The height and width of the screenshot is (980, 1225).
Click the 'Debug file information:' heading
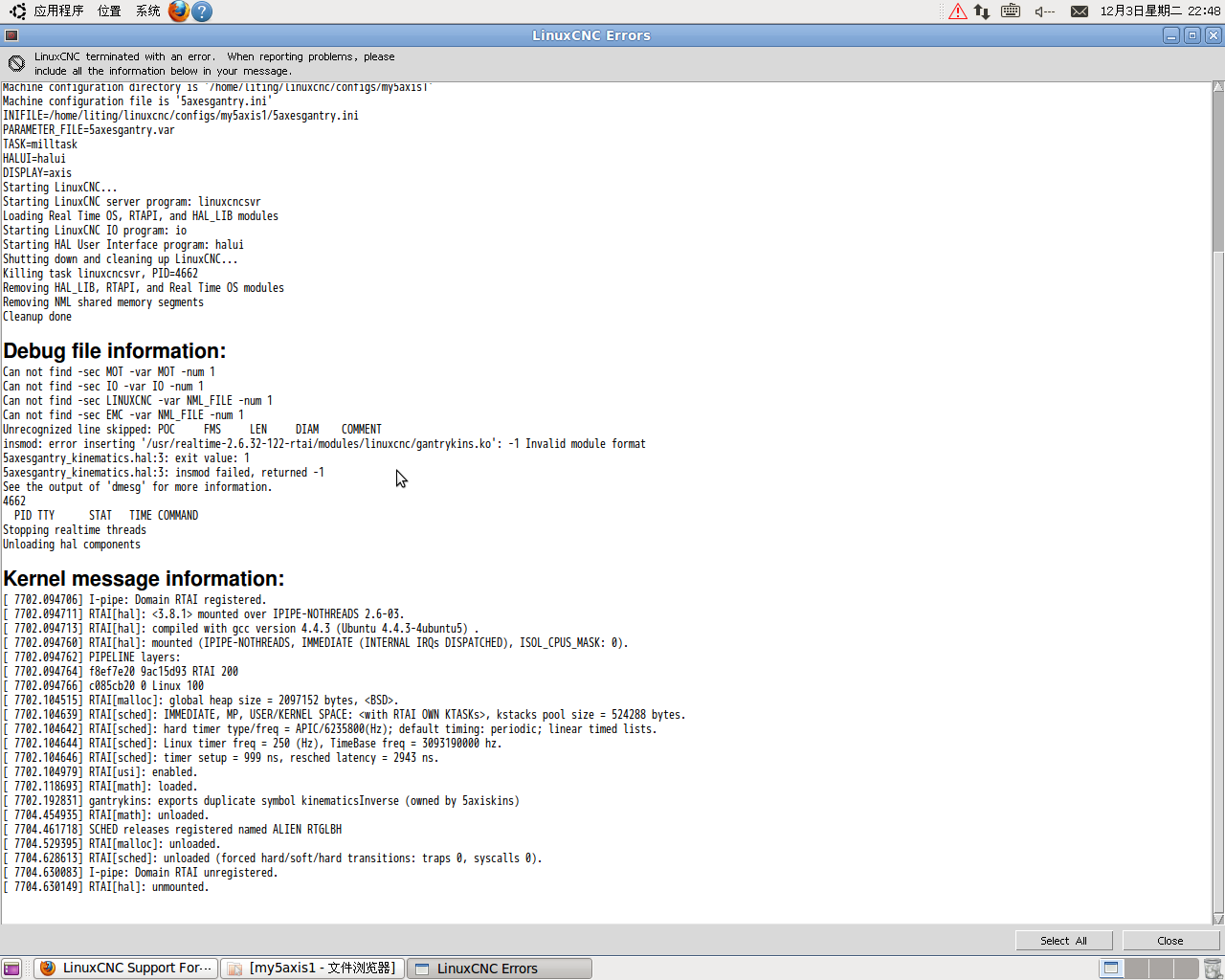pos(115,351)
